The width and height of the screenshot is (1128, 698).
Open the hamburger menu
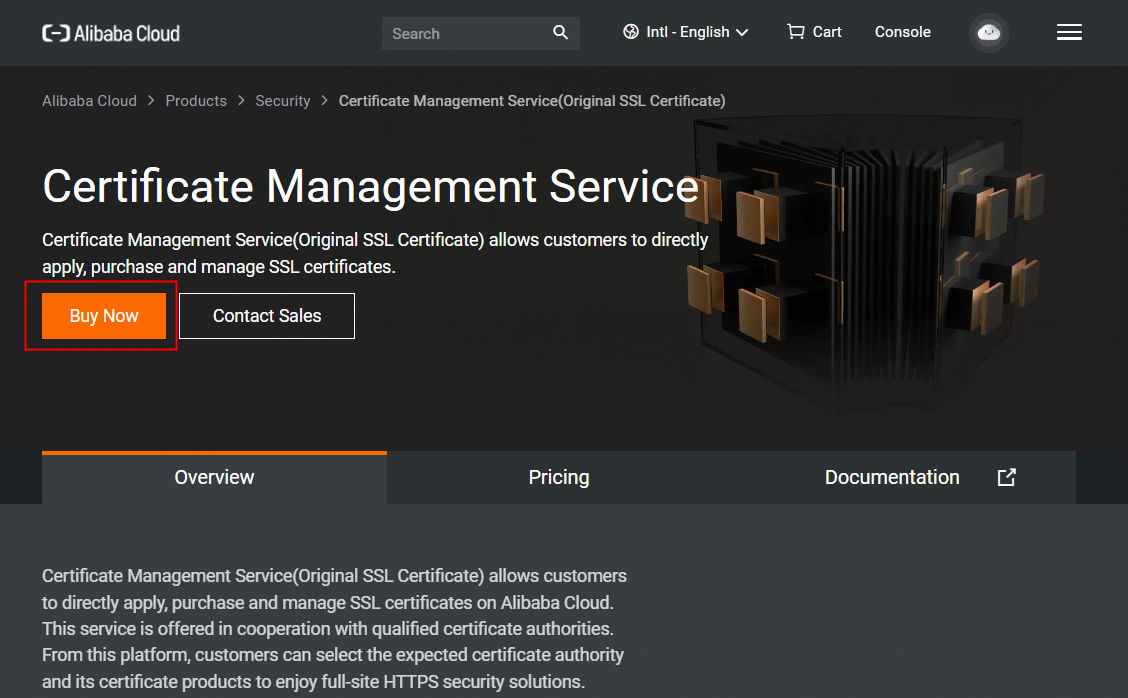click(1069, 33)
